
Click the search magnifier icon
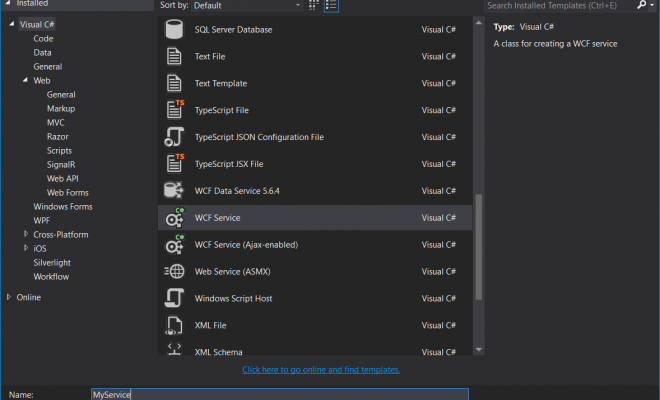point(641,5)
